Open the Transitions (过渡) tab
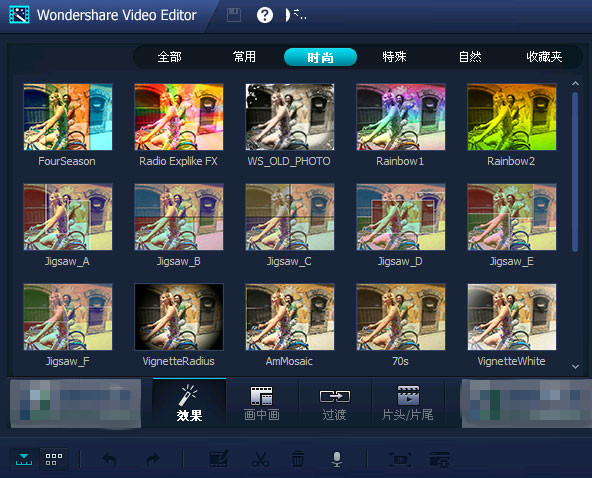Screen dimensions: 592x478 [x=335, y=403]
